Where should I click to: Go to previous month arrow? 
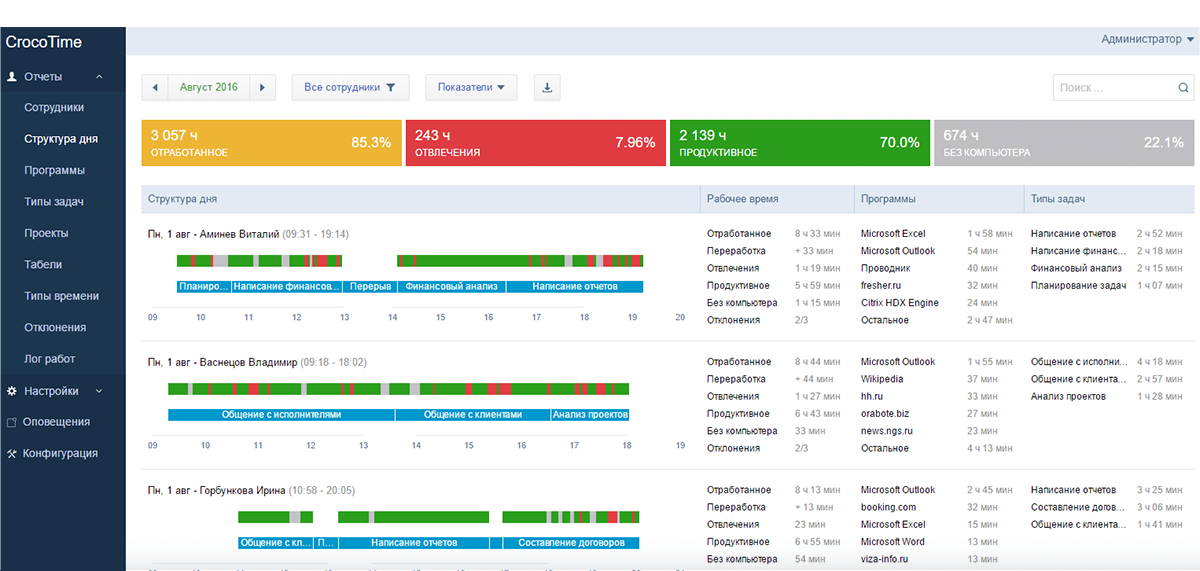[x=155, y=88]
